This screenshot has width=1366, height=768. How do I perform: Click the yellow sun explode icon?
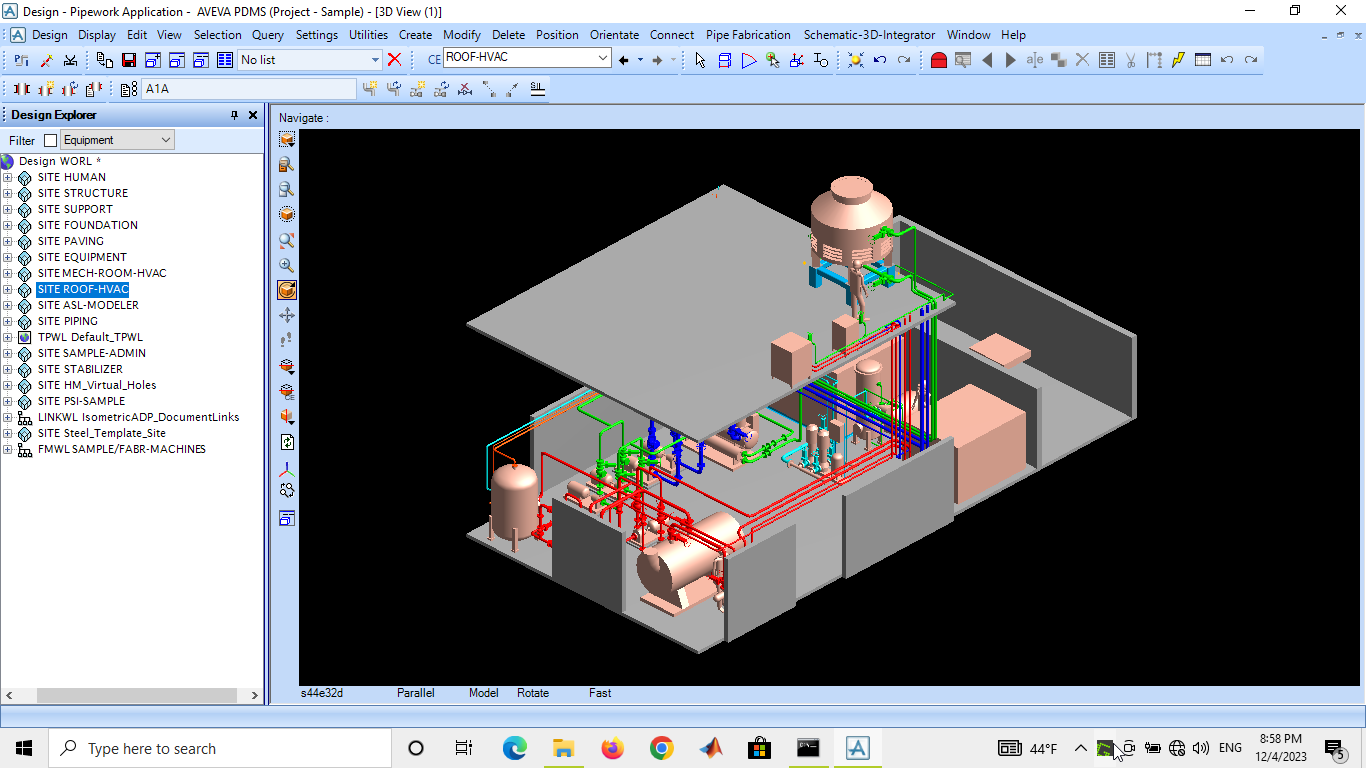856,60
